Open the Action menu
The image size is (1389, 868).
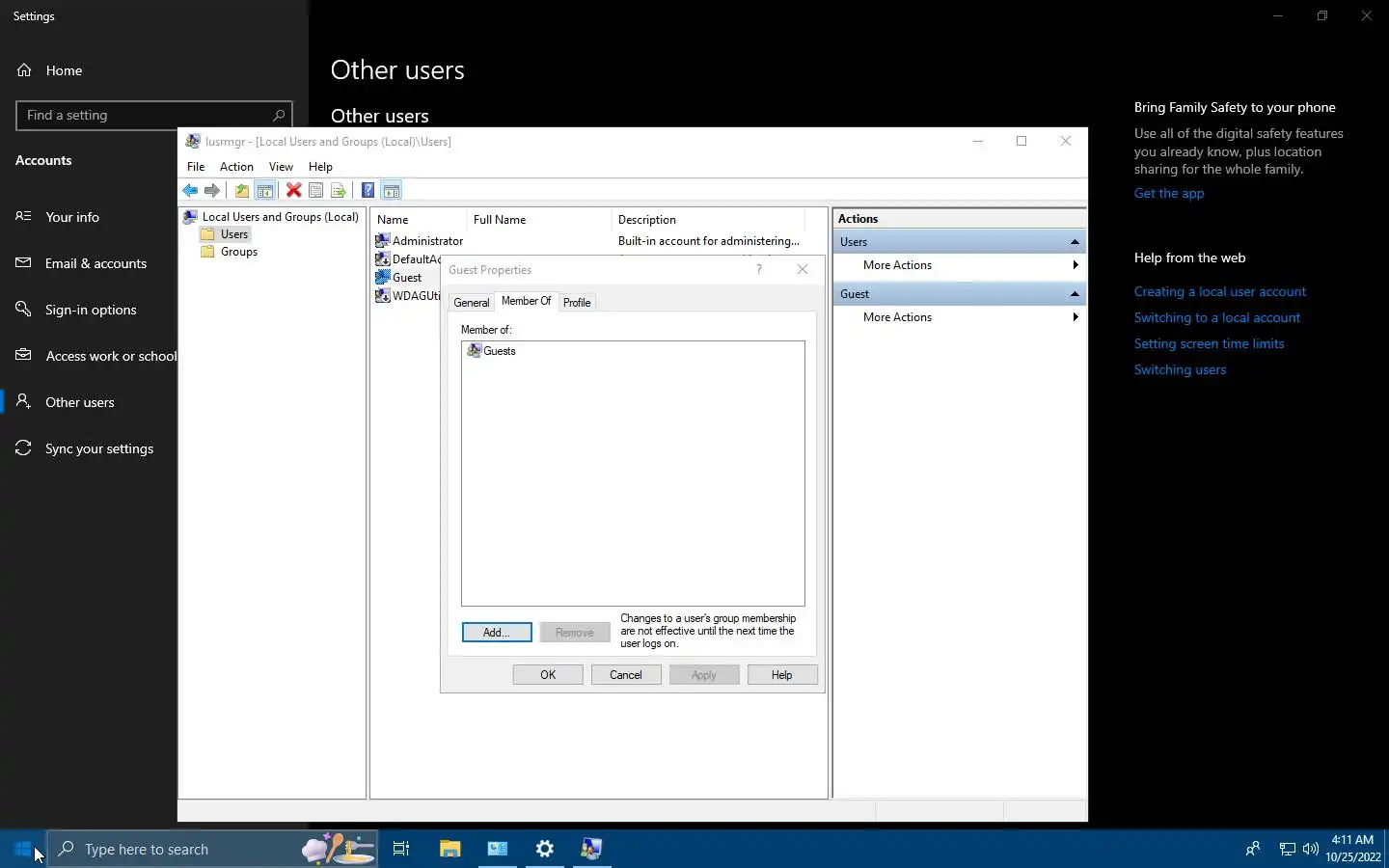pos(236,167)
